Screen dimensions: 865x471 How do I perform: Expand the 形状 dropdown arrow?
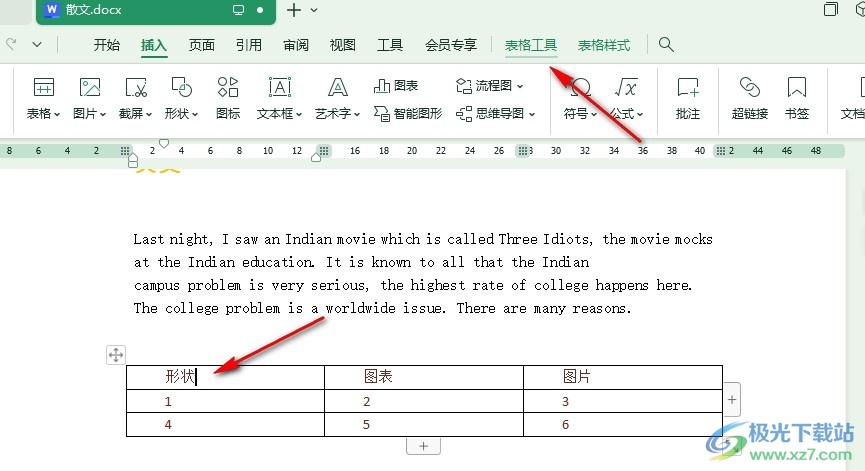pyautogui.click(x=195, y=114)
